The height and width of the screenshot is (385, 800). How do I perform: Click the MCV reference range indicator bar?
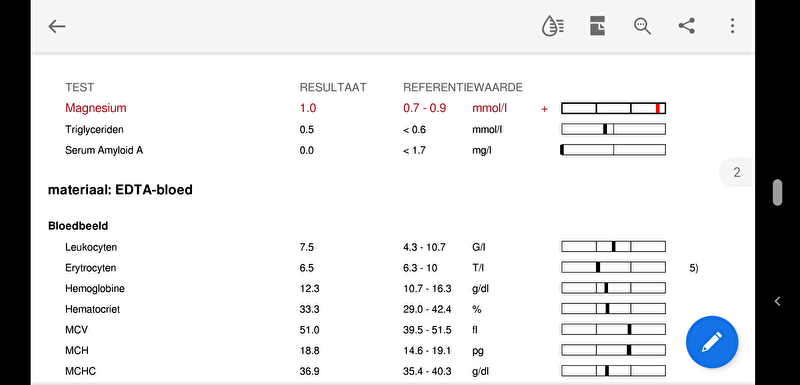(x=613, y=329)
